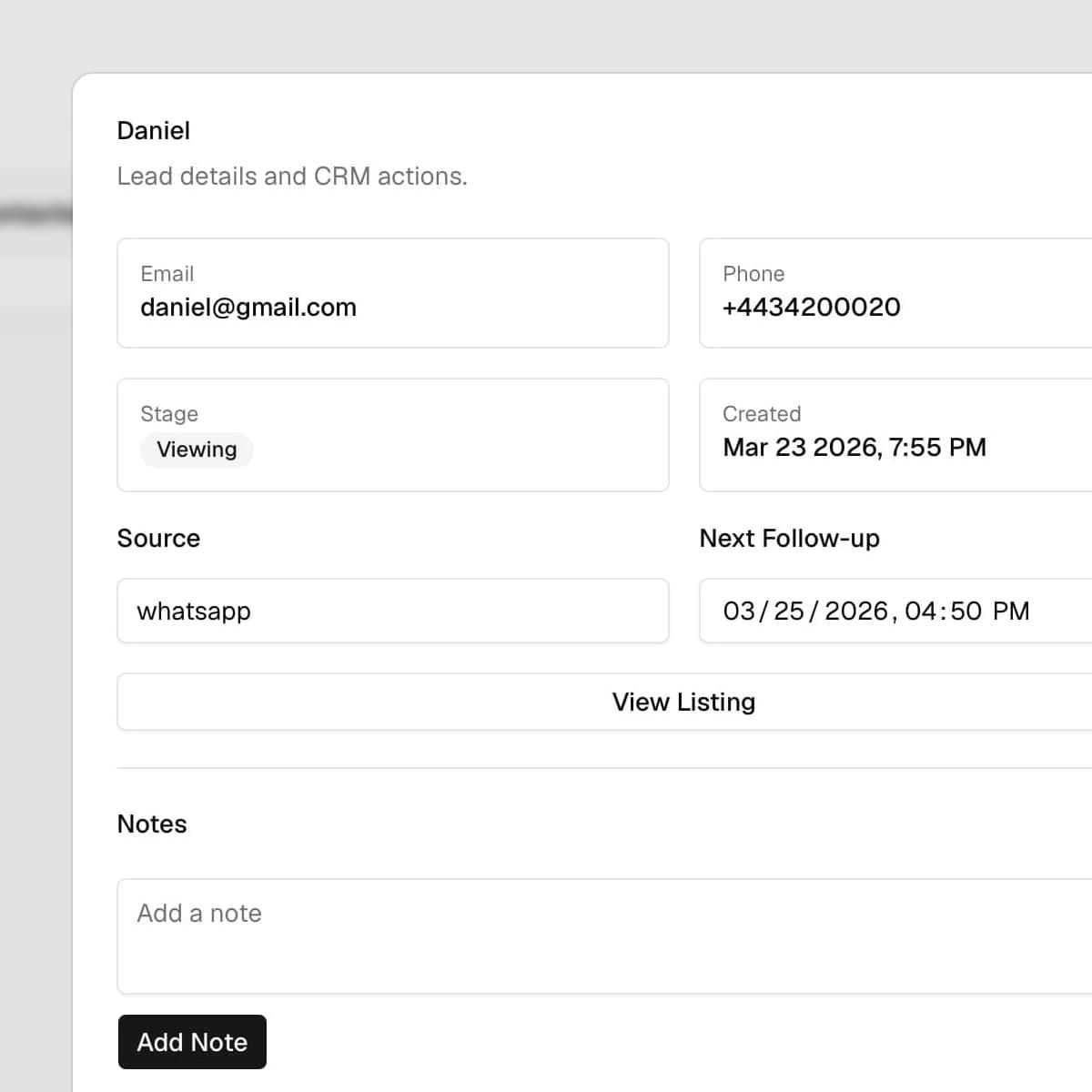This screenshot has width=1092, height=1092.
Task: Select the minutes 50 in follow-up time
Action: 966,611
